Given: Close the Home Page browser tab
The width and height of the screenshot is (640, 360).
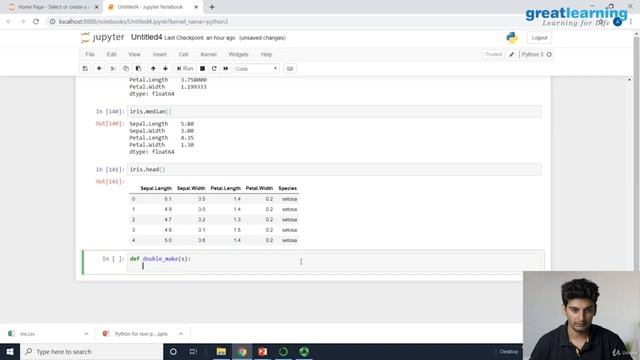Looking at the screenshot, I should coord(97,7).
